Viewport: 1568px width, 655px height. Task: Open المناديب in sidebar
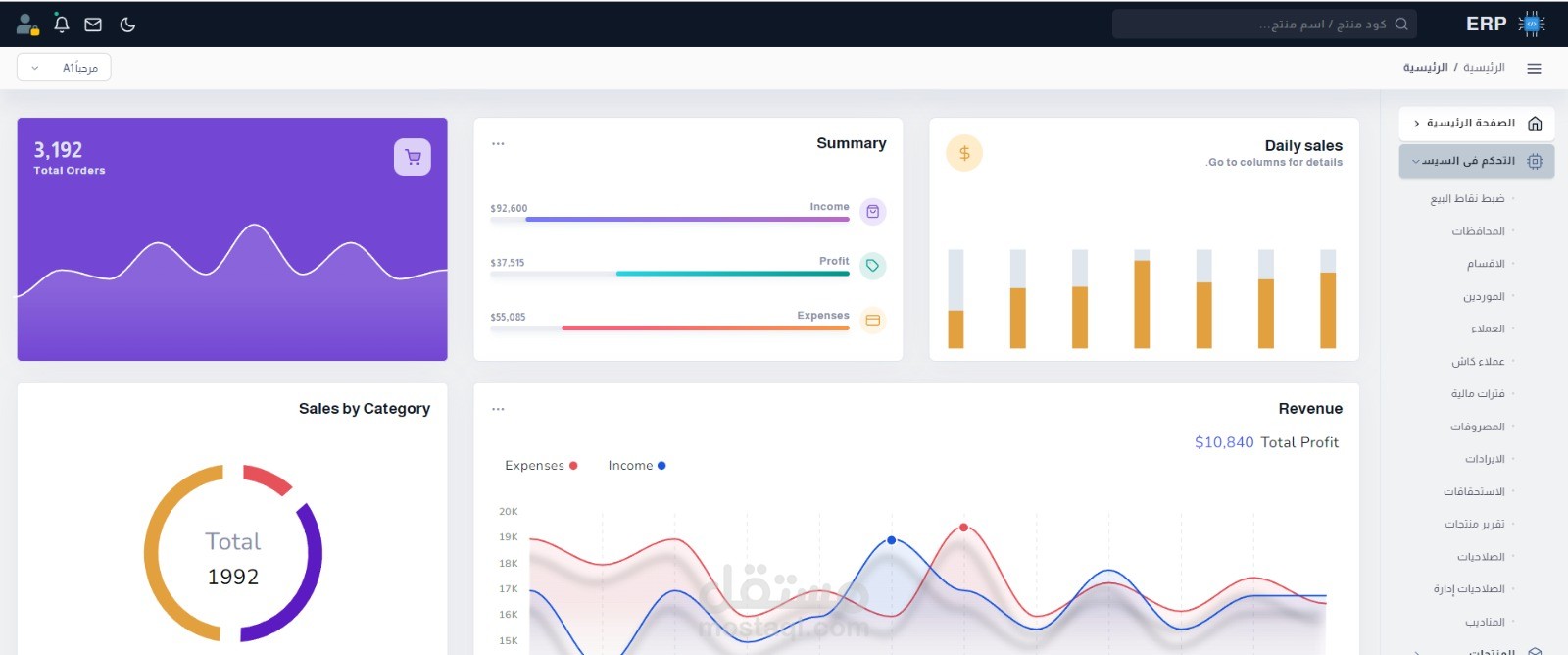(1485, 622)
